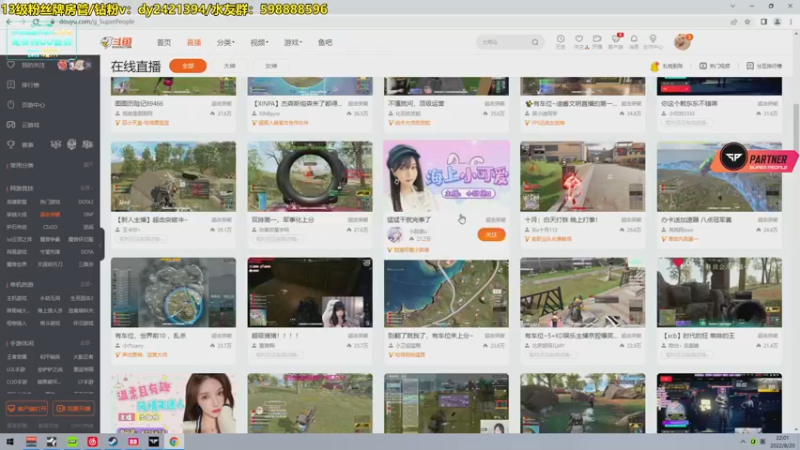Screen dimensions: 800x450
Task: Select highlighted orange game in sidebar list
Action: [50, 214]
